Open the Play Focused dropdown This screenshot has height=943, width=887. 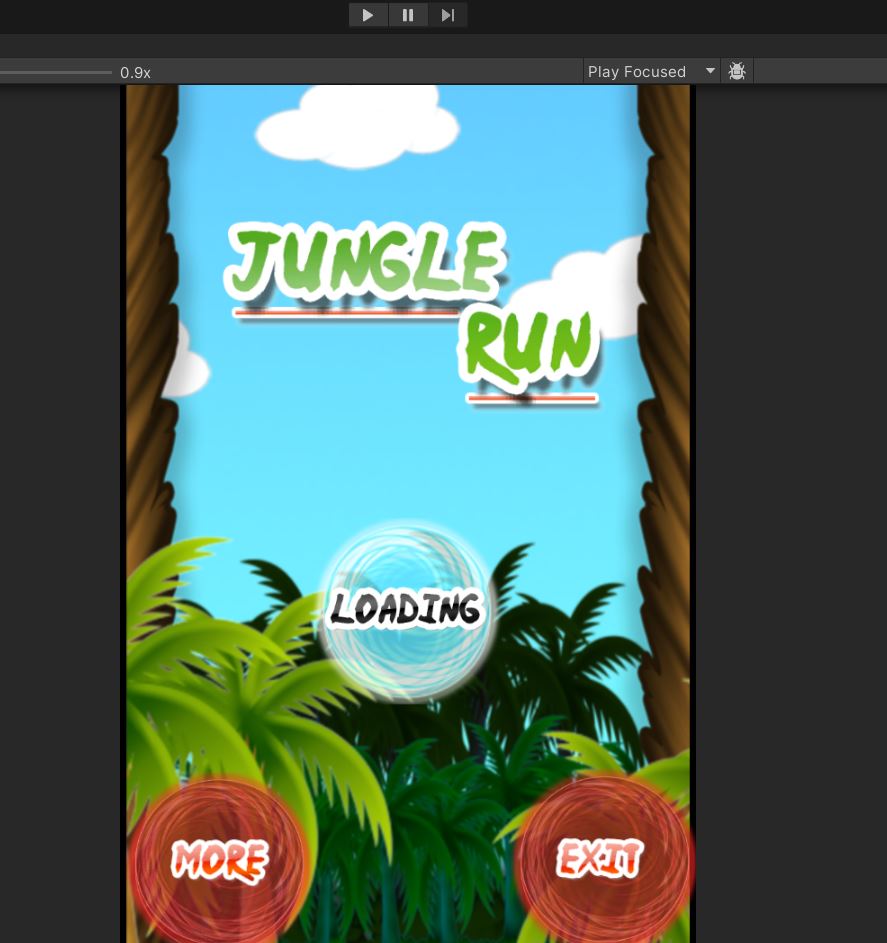click(x=651, y=71)
